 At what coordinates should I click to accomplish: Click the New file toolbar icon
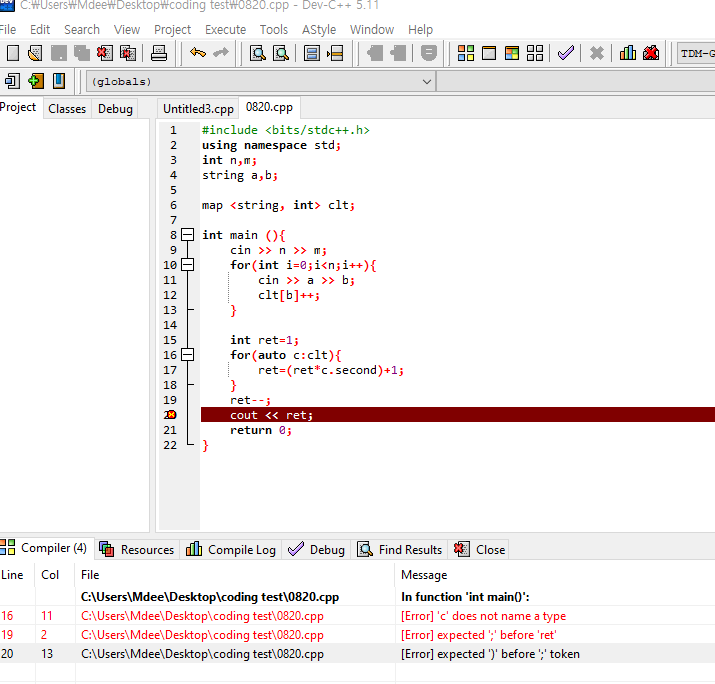pyautogui.click(x=13, y=53)
